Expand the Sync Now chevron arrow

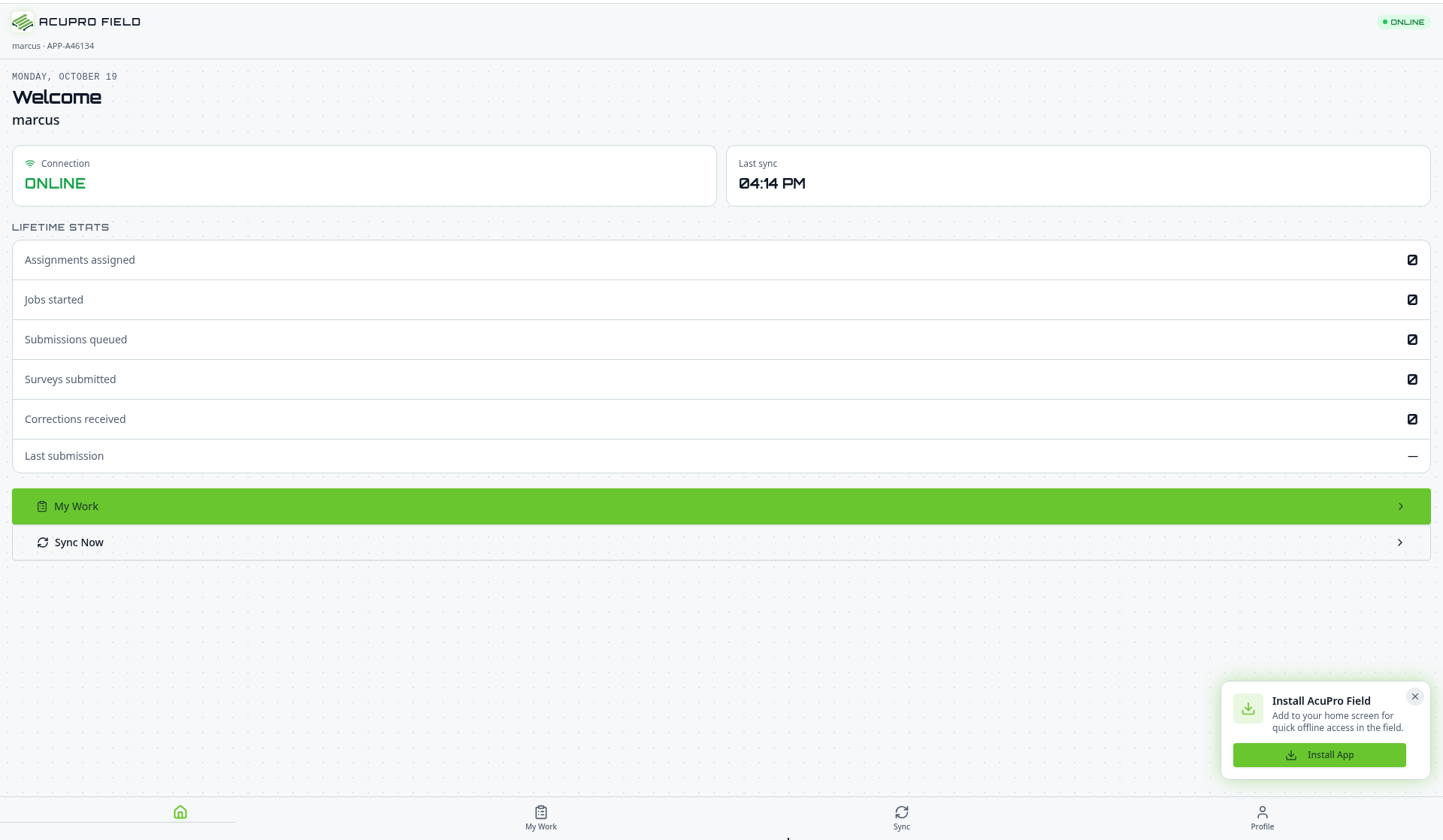[x=1400, y=542]
